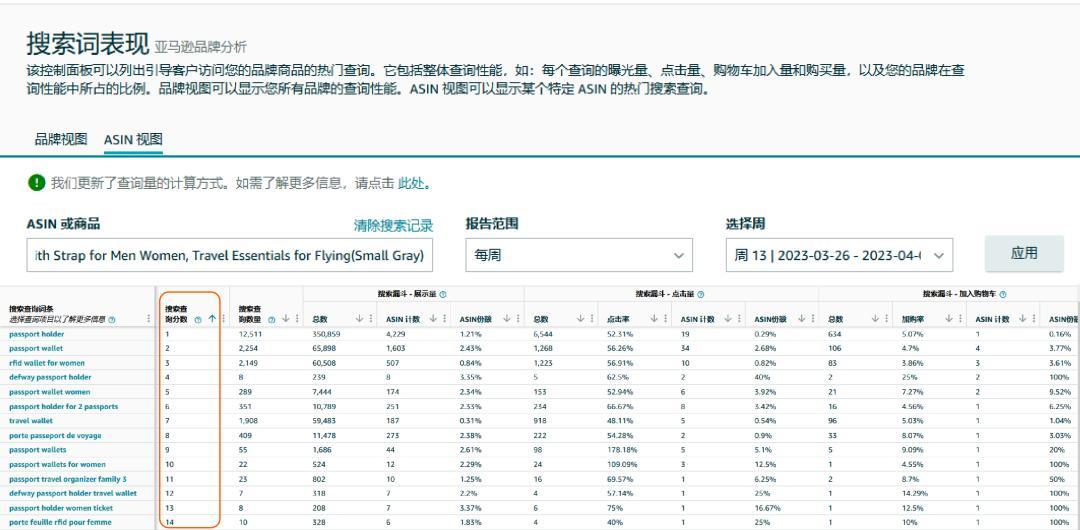Open column menu for 点击率
The height and width of the screenshot is (530, 1080).
[665, 318]
